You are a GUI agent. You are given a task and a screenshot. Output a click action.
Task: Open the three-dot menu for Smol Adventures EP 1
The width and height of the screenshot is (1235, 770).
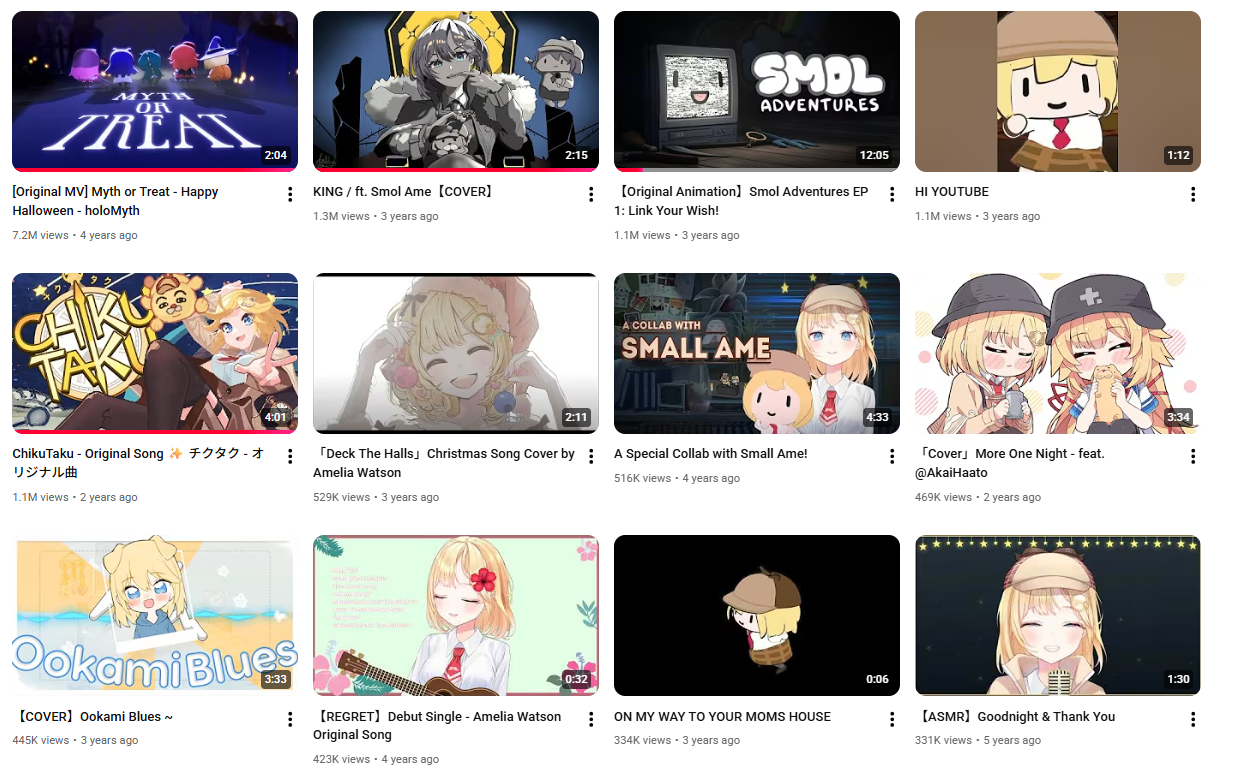[892, 195]
